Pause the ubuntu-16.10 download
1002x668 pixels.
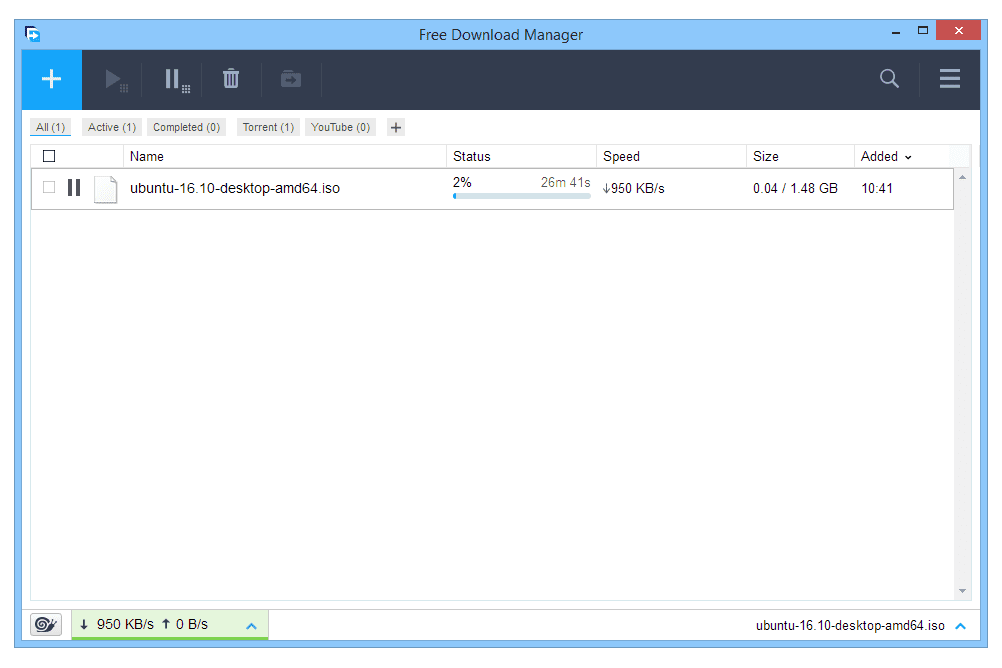pyautogui.click(x=74, y=188)
